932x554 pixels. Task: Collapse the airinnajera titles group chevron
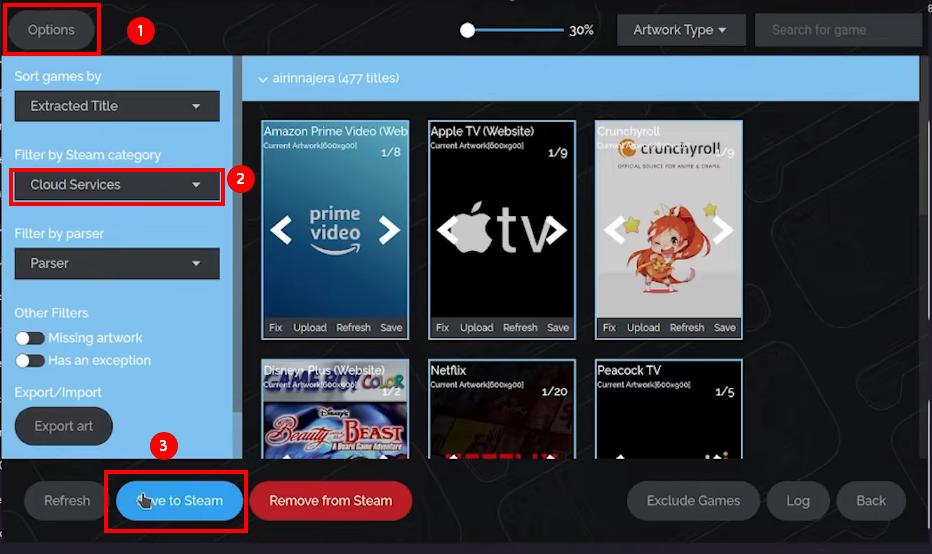coord(263,79)
